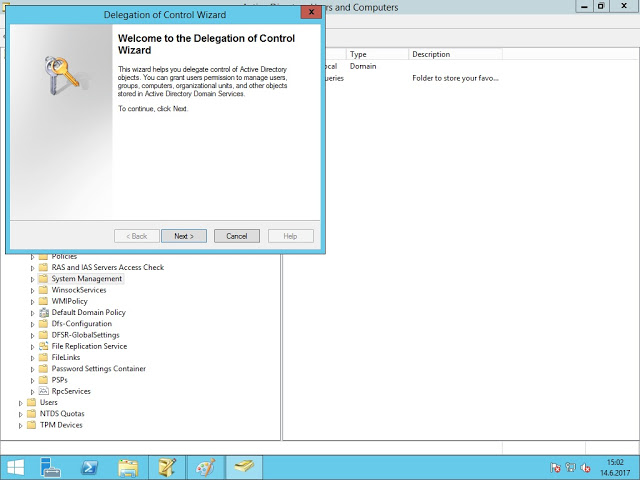Click the network icon in the system tray
The height and width of the screenshot is (480, 640).
pos(569,467)
